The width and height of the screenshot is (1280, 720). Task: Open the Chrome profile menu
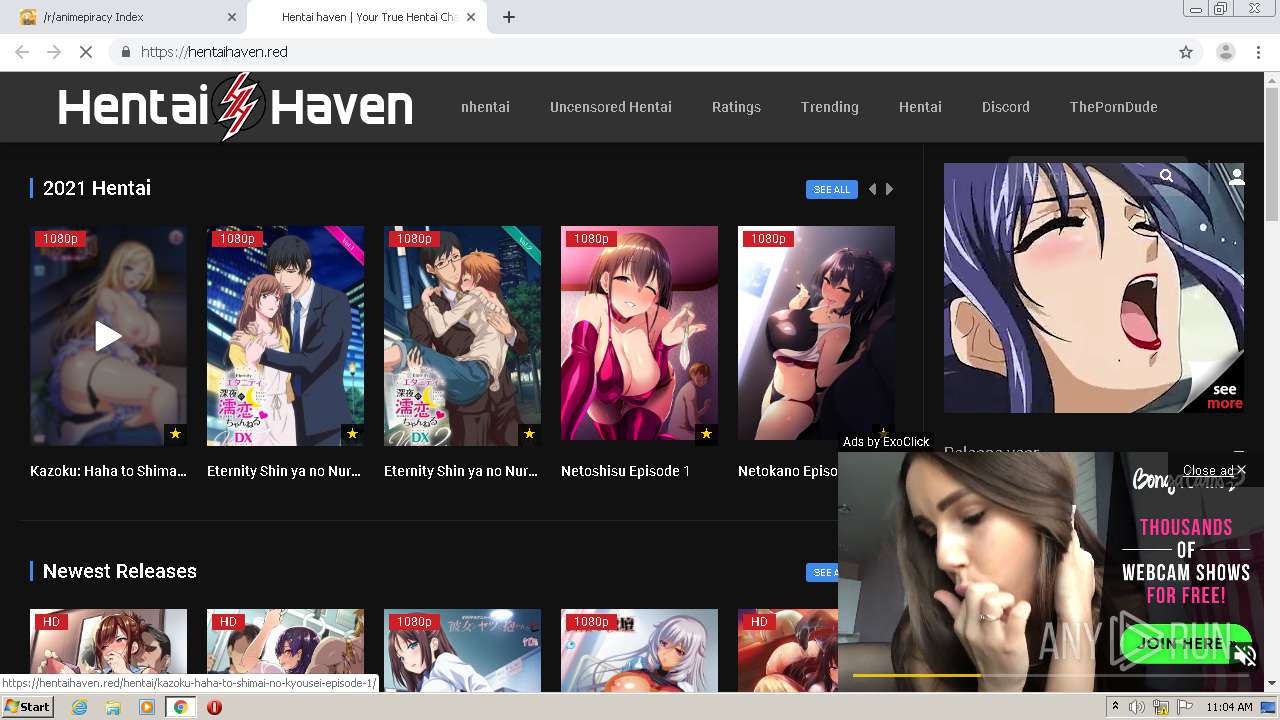pyautogui.click(x=1225, y=52)
